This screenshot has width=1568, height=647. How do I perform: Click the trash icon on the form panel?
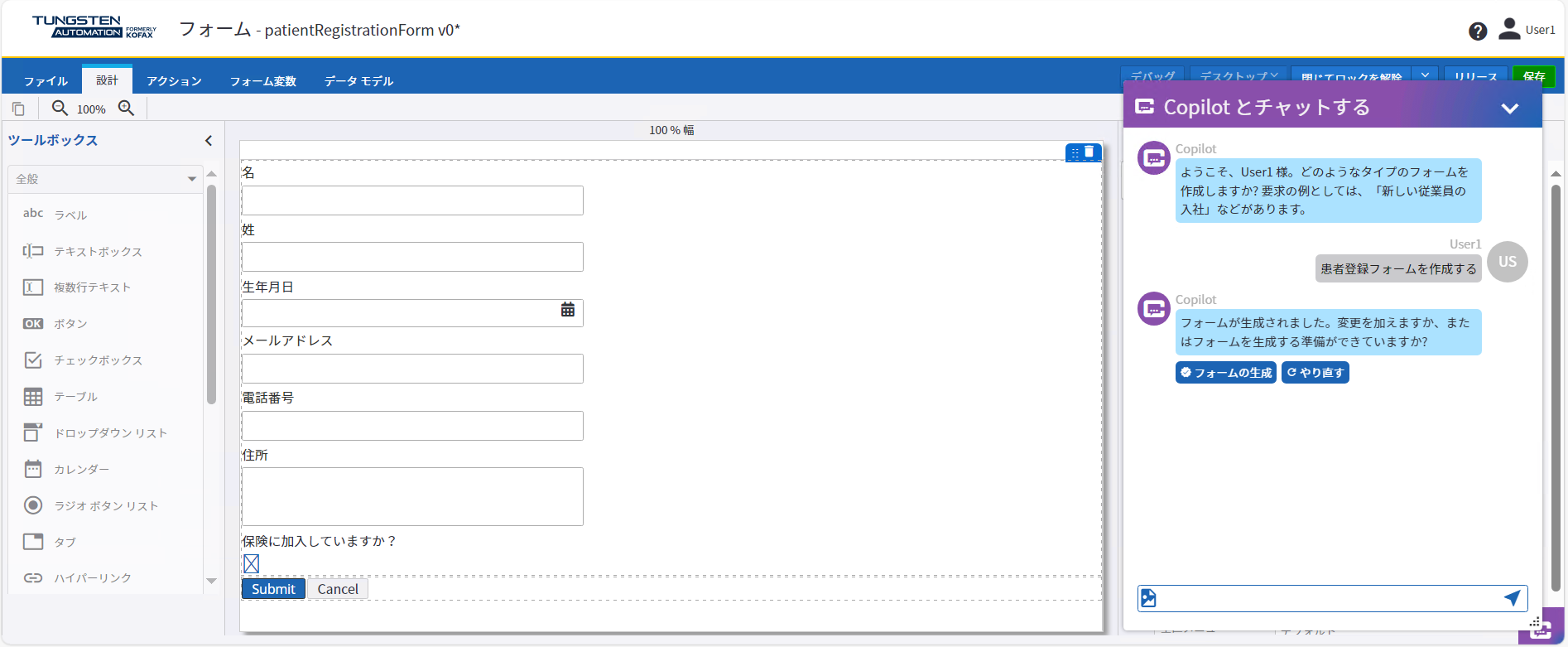click(1089, 152)
